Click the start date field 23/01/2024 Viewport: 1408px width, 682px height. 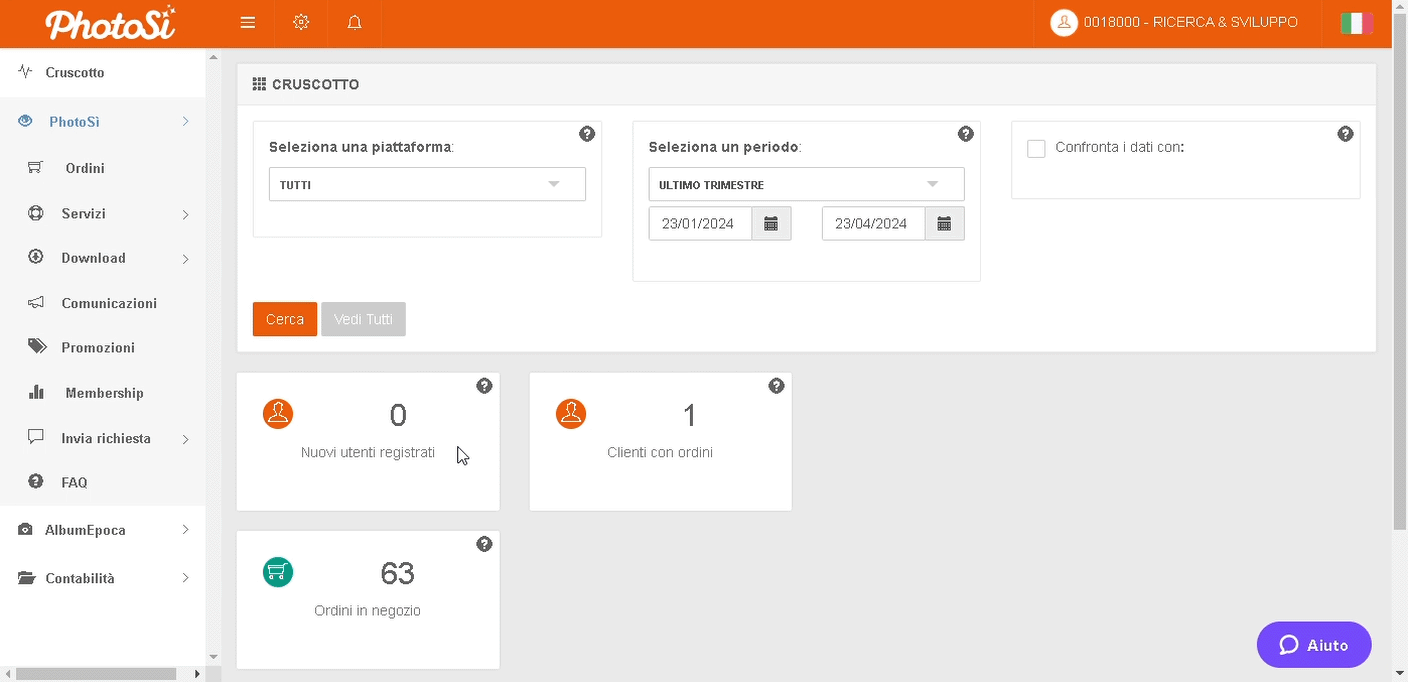tap(699, 224)
